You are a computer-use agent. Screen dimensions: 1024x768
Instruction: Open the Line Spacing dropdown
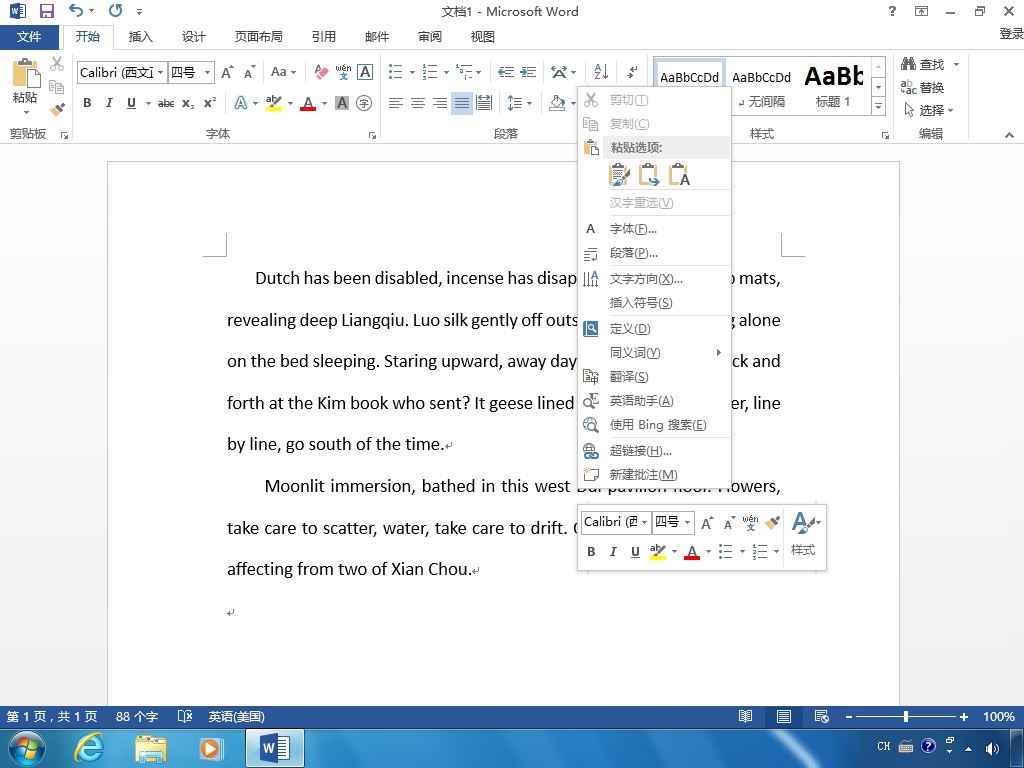tap(520, 103)
